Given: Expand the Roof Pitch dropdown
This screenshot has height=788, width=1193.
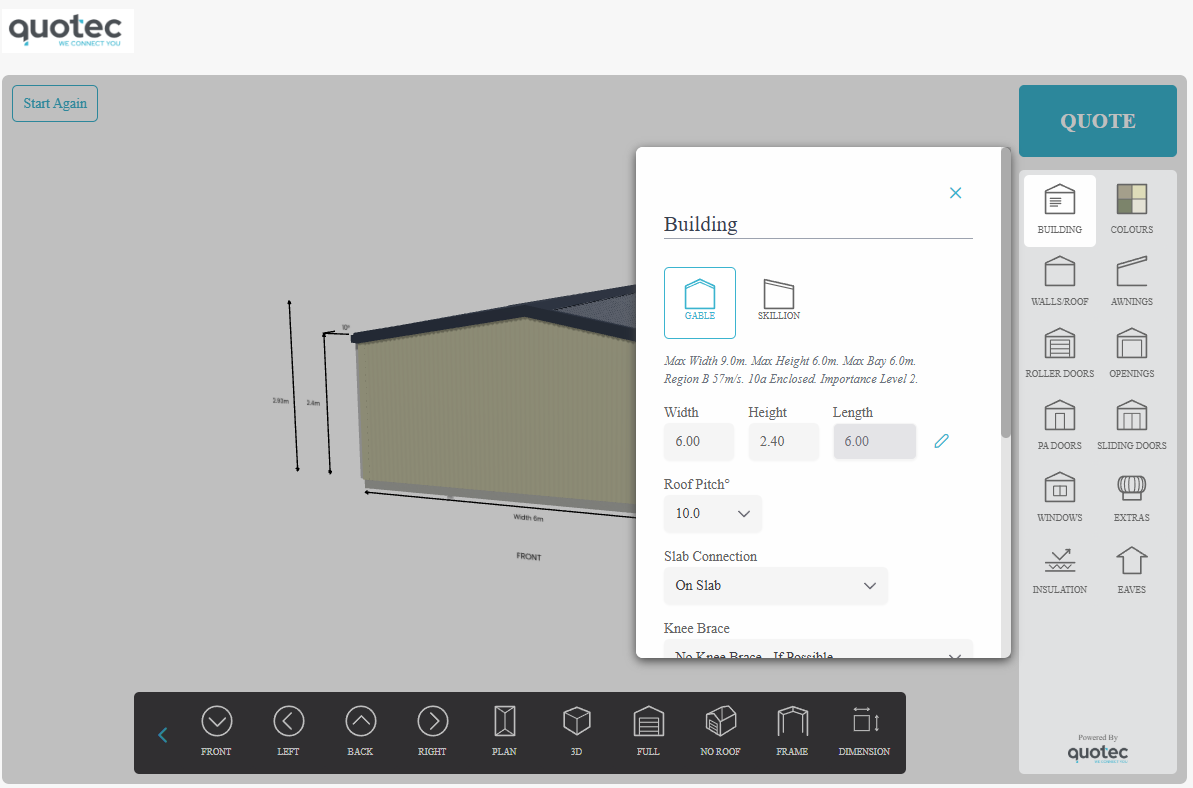Looking at the screenshot, I should 713,513.
